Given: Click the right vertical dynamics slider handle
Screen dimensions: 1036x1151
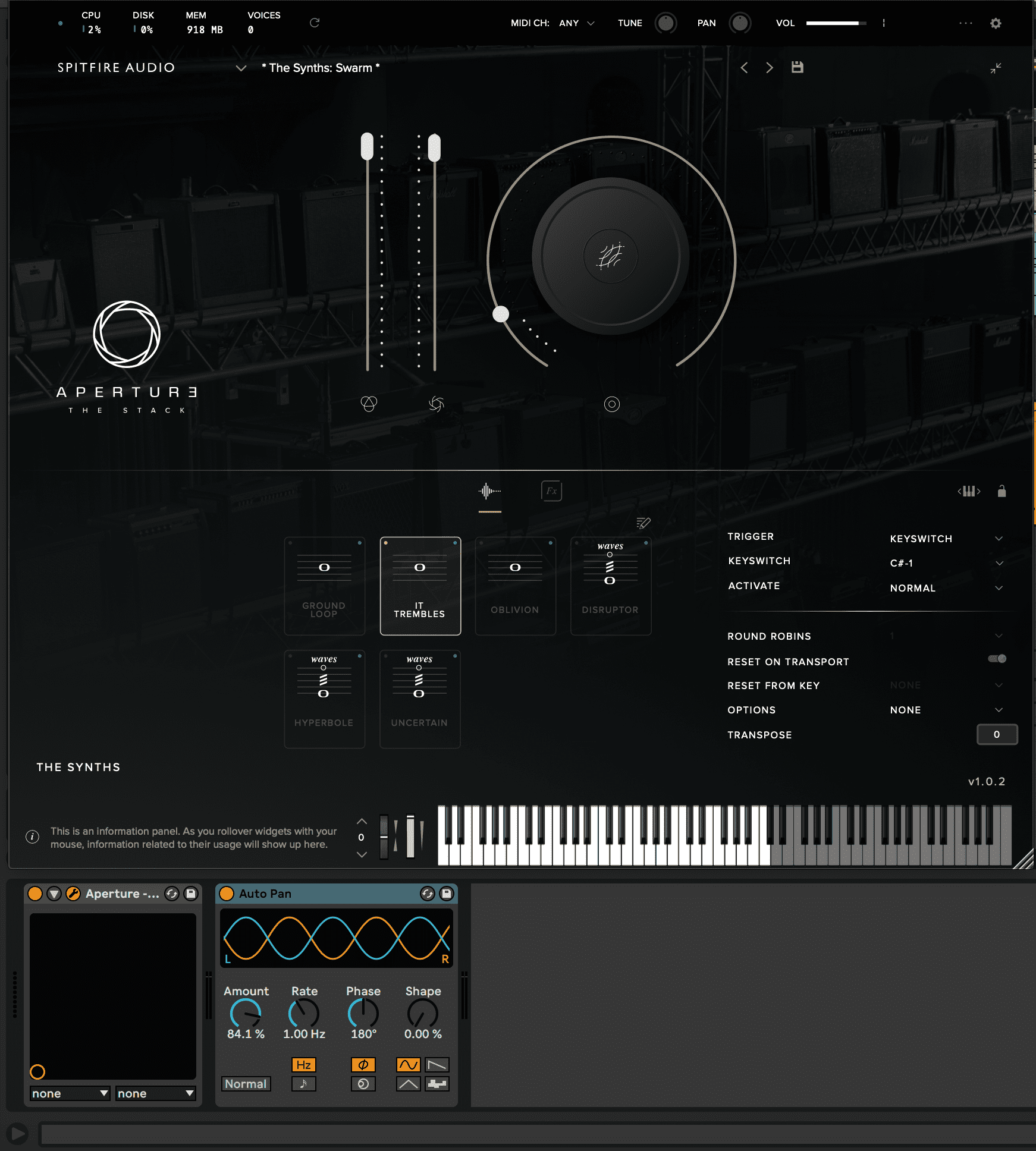Looking at the screenshot, I should tap(435, 147).
